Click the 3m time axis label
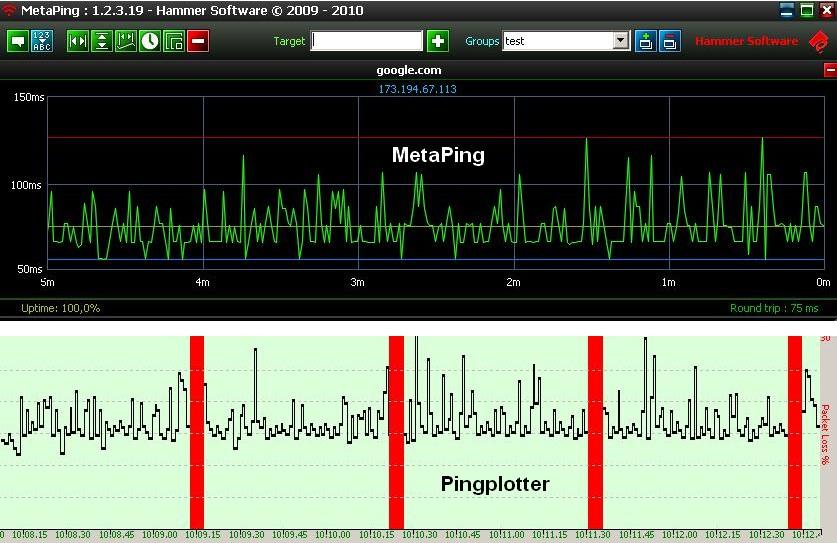 (x=358, y=282)
